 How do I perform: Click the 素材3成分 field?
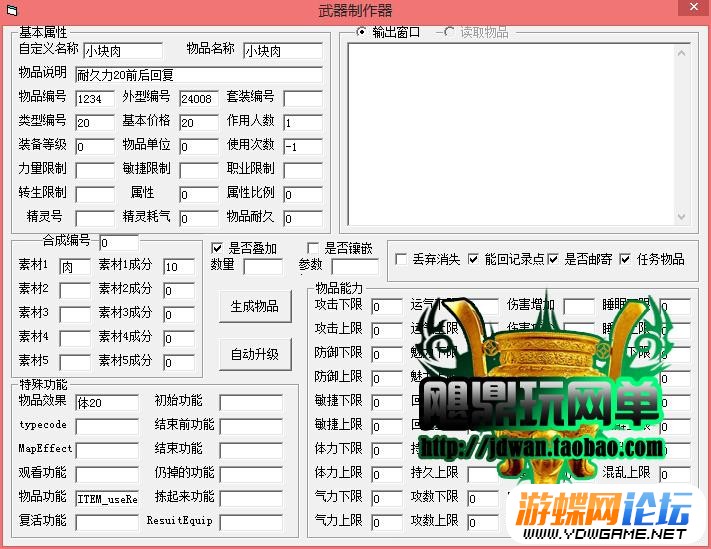(179, 315)
